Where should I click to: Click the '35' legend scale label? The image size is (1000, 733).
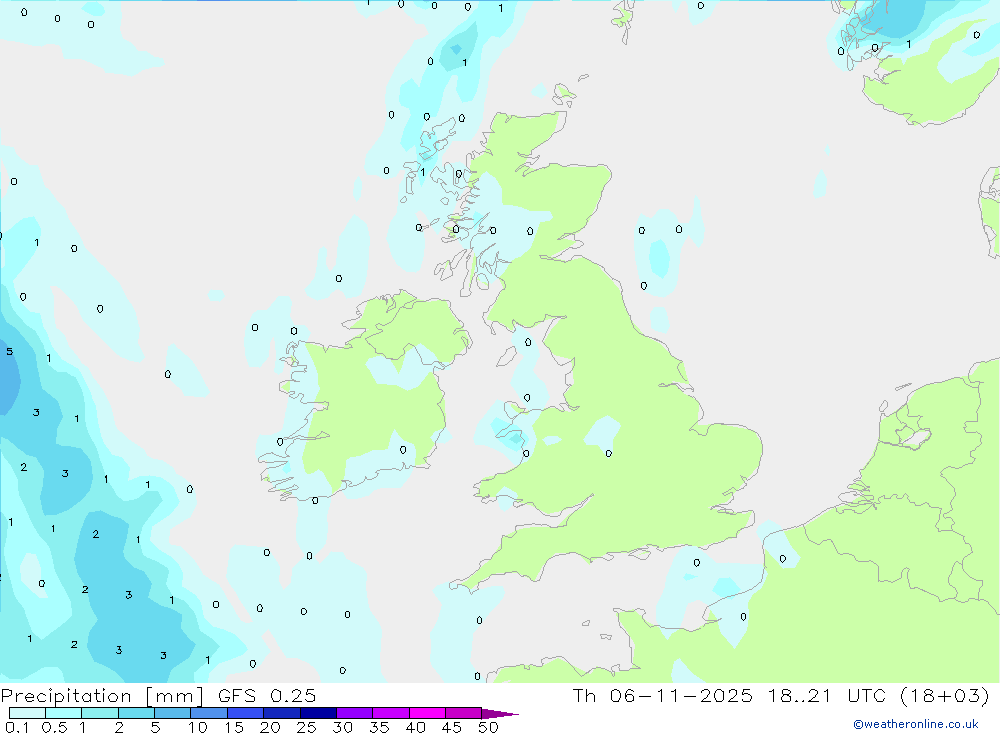pyautogui.click(x=379, y=727)
